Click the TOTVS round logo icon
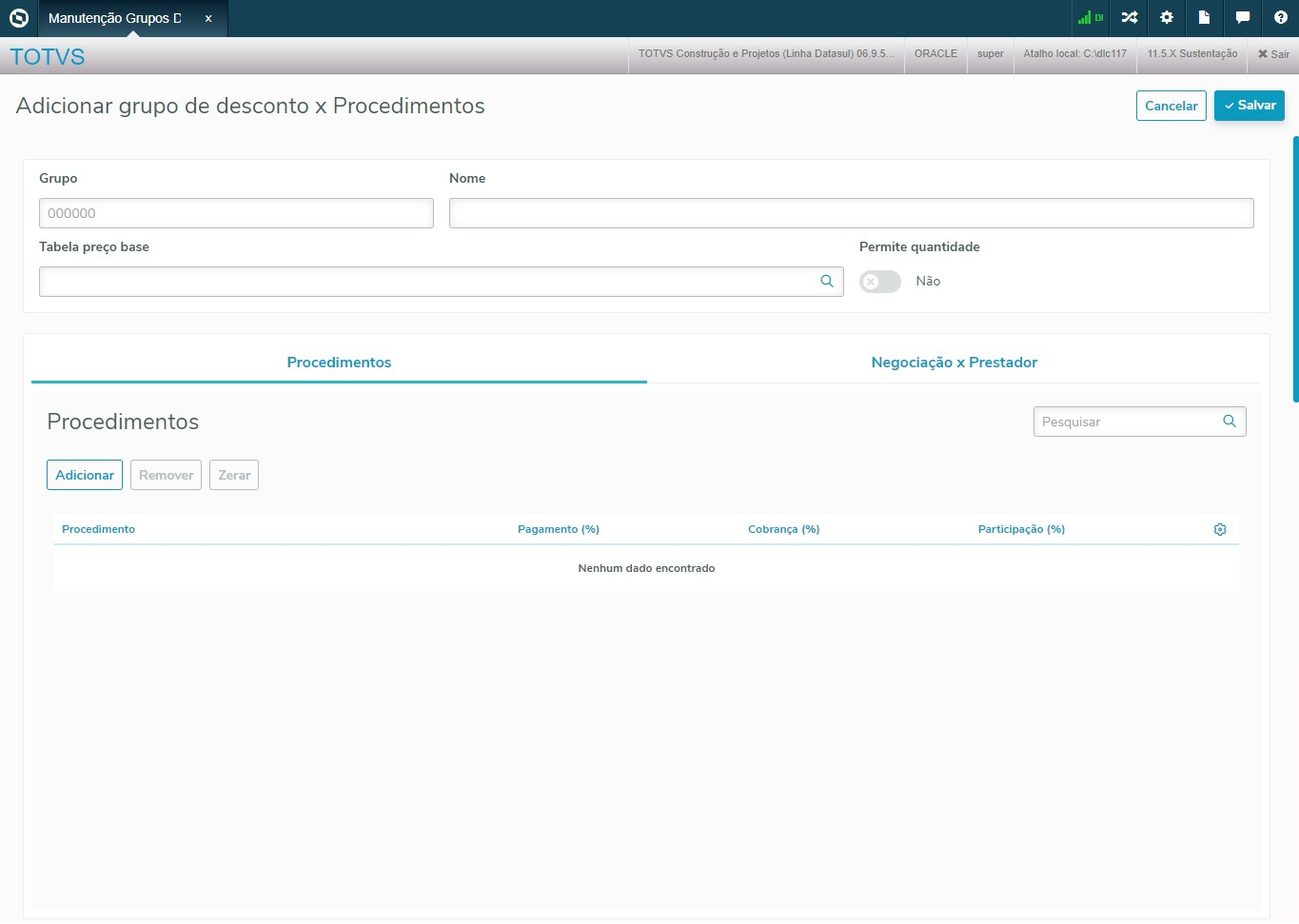Screen dimensions: 1299x924 [x=19, y=18]
